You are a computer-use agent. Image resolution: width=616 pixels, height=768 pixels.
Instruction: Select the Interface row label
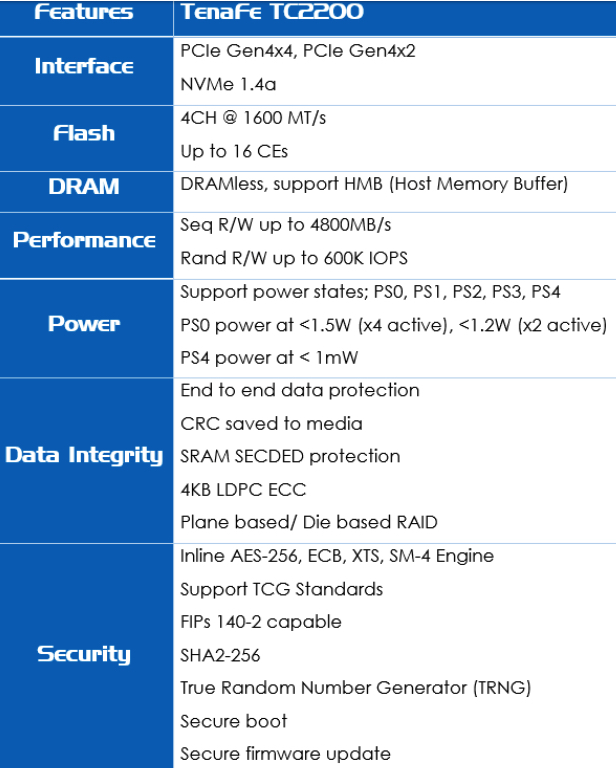click(x=84, y=66)
